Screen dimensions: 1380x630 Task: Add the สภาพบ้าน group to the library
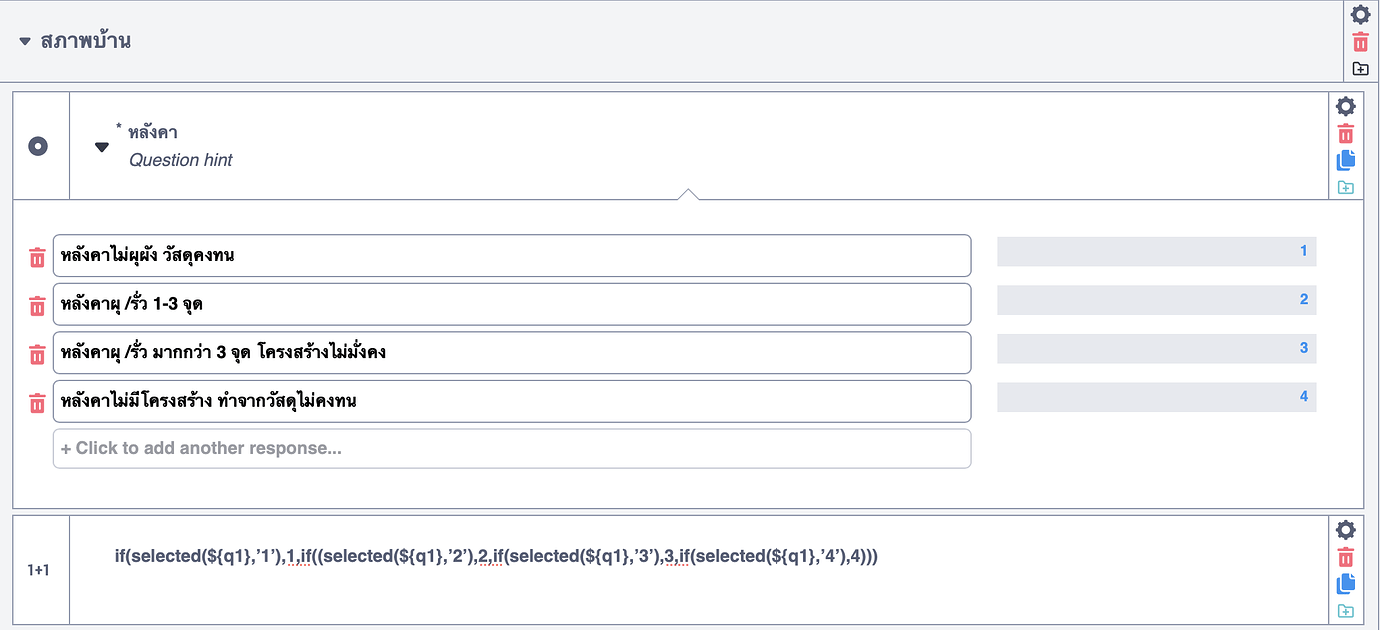[1360, 67]
